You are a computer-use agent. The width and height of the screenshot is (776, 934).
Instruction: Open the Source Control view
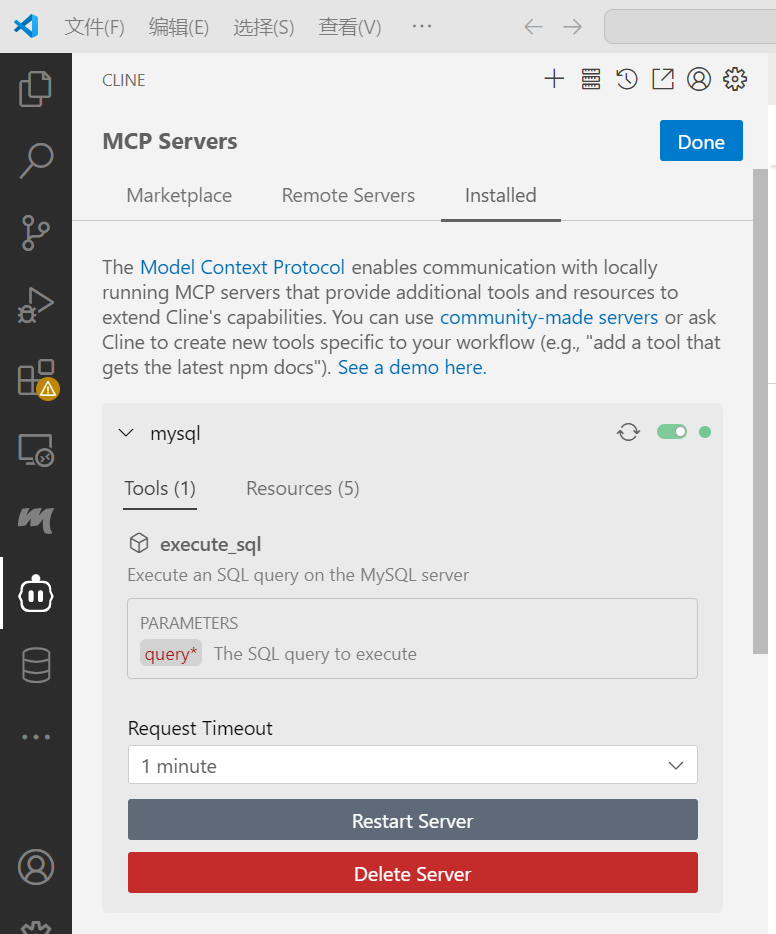coord(36,232)
